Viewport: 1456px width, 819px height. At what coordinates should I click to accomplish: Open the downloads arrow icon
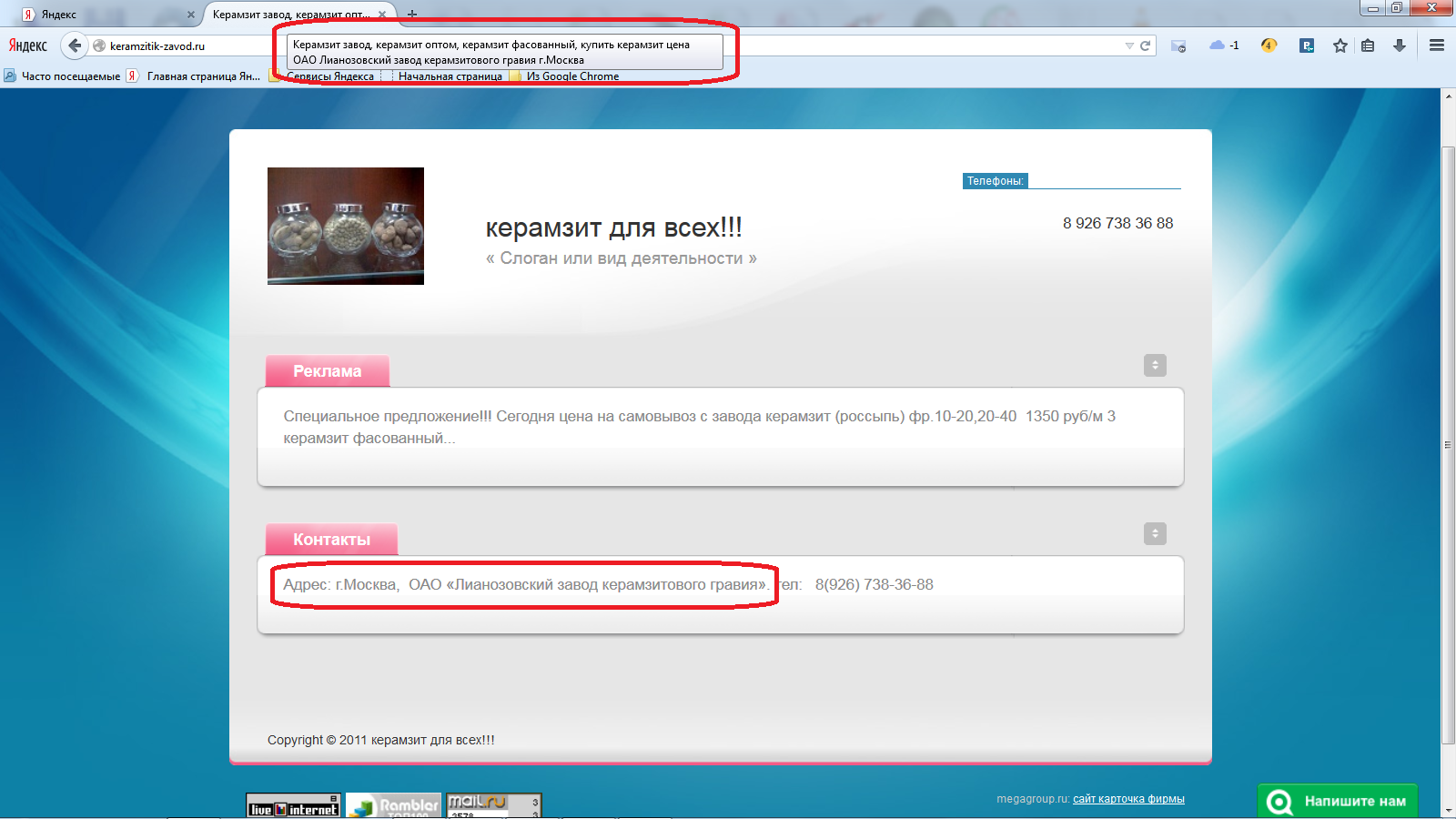click(1400, 45)
